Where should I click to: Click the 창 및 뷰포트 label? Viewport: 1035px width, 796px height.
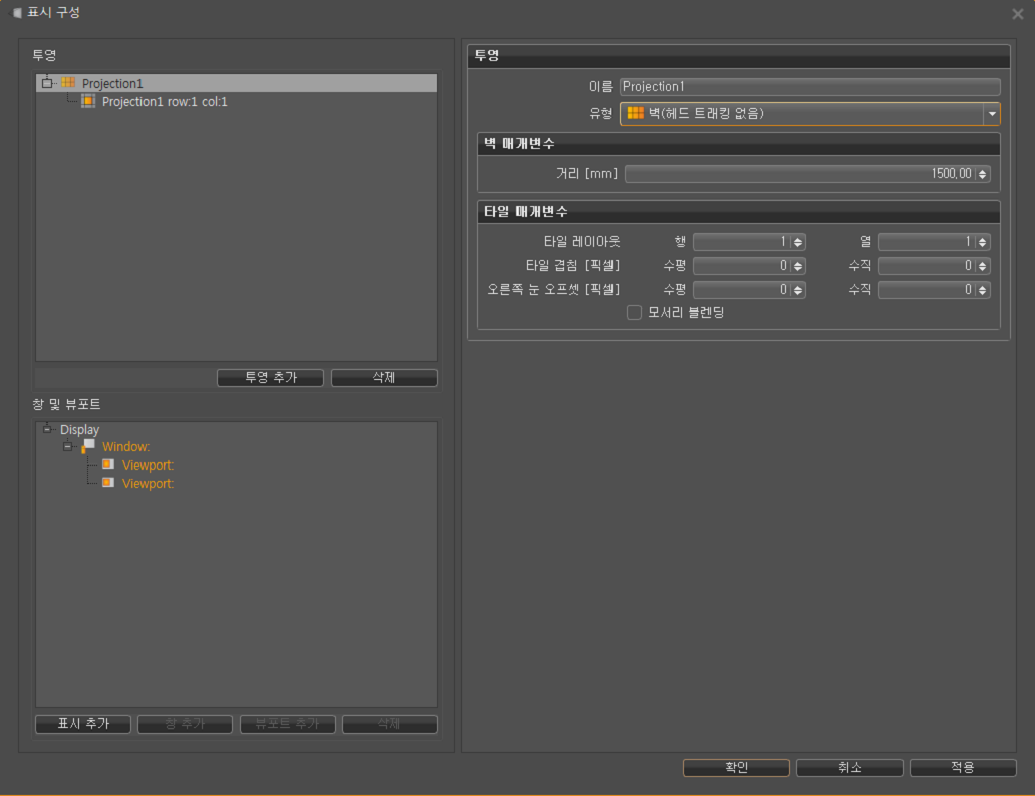pyautogui.click(x=66, y=404)
